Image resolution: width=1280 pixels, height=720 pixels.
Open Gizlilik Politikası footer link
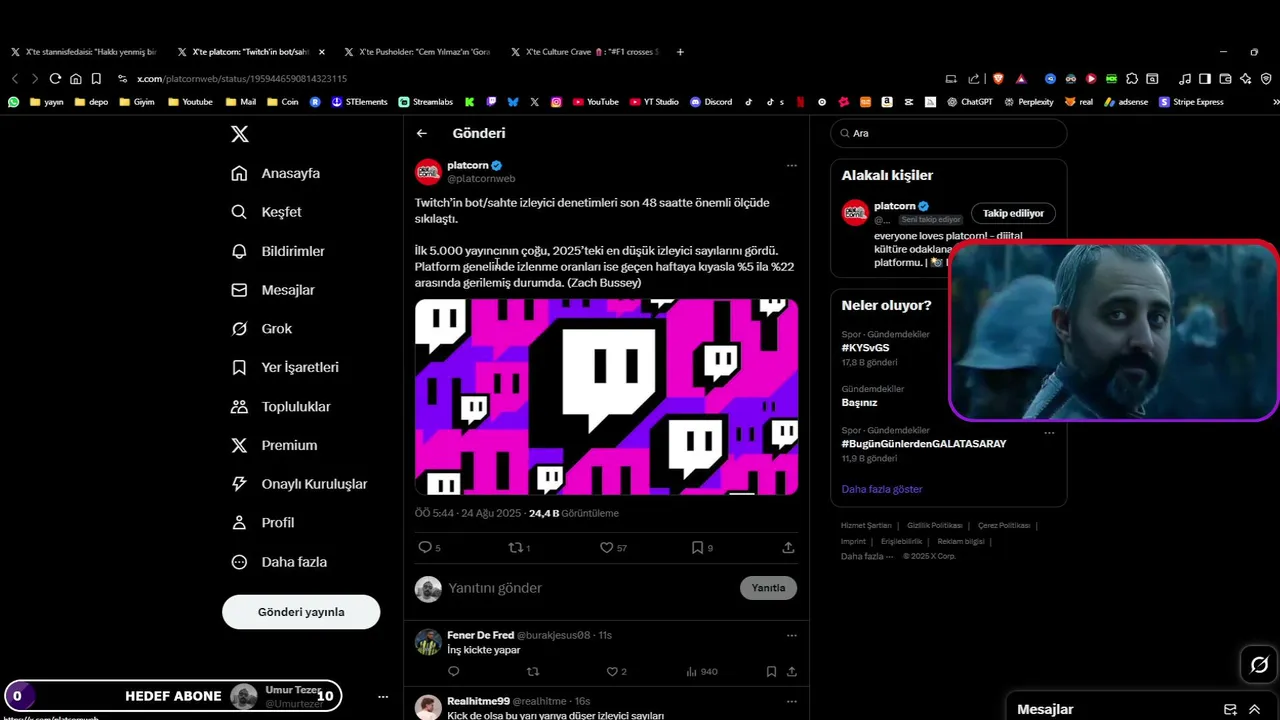coord(935,525)
